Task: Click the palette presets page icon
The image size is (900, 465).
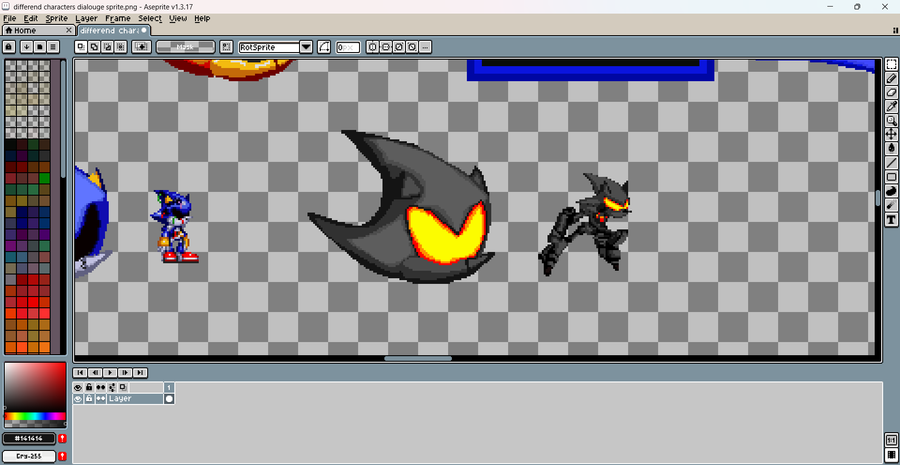Action: tap(40, 47)
